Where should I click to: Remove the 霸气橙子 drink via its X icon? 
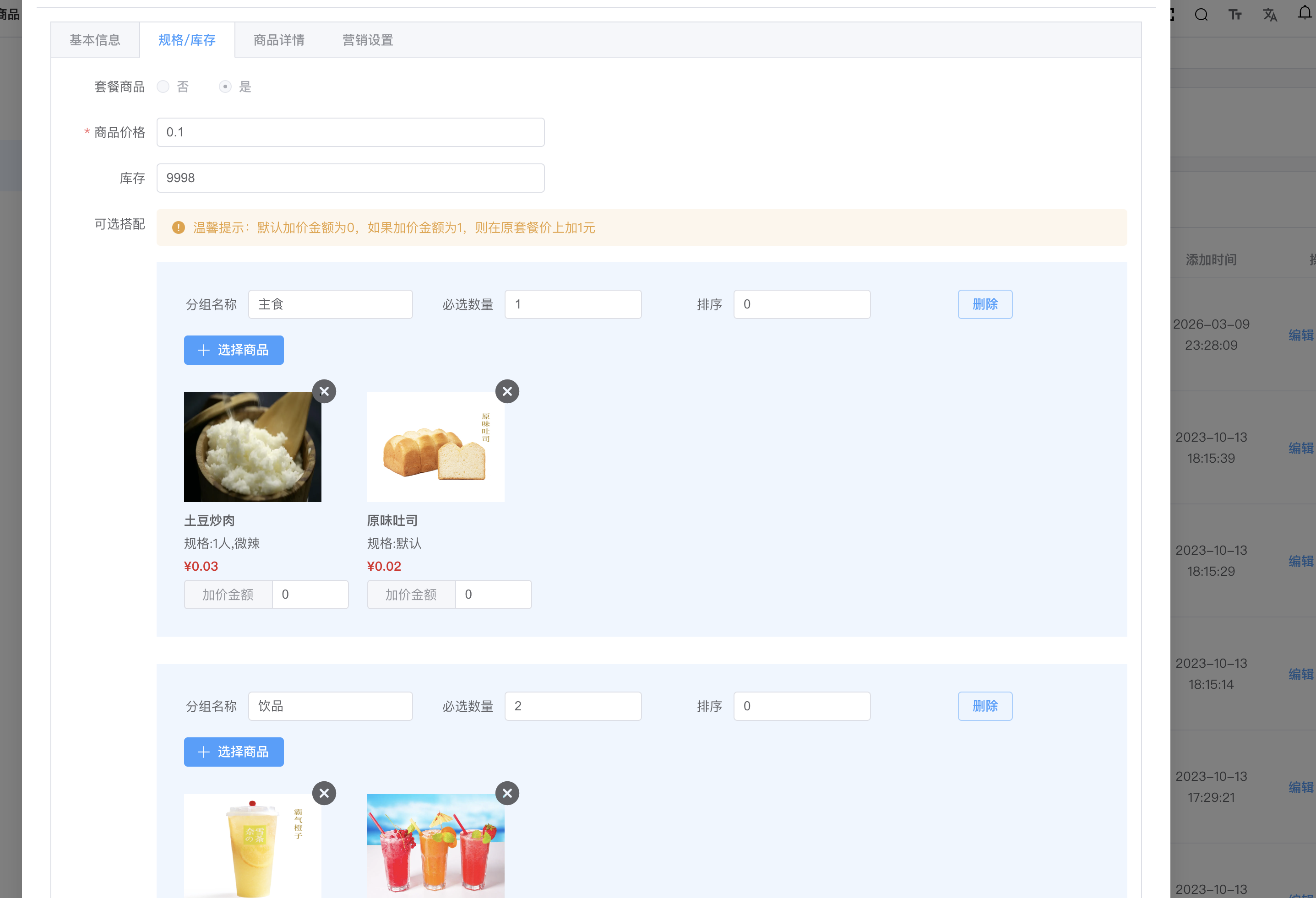point(324,793)
